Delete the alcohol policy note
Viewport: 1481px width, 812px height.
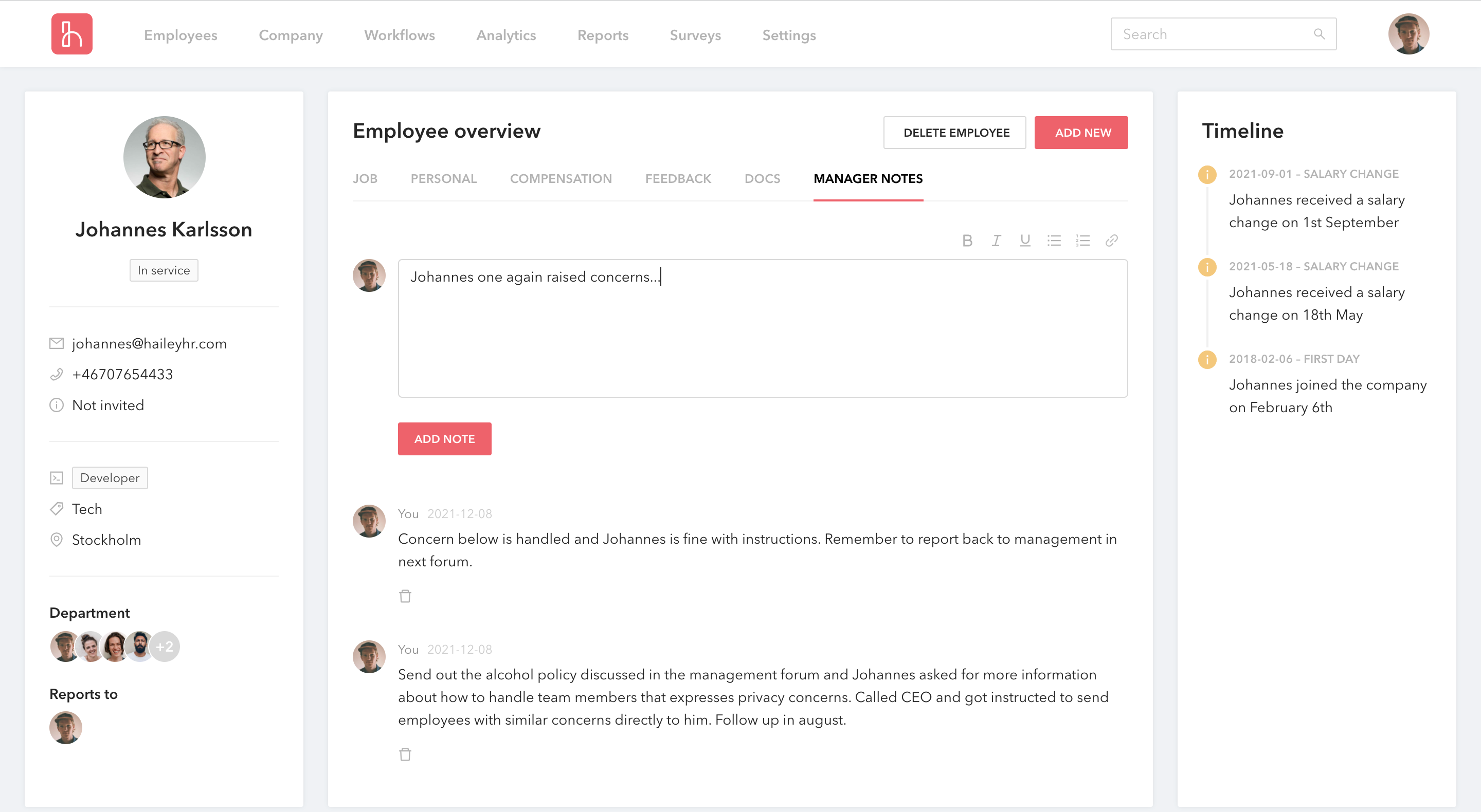[x=405, y=754]
